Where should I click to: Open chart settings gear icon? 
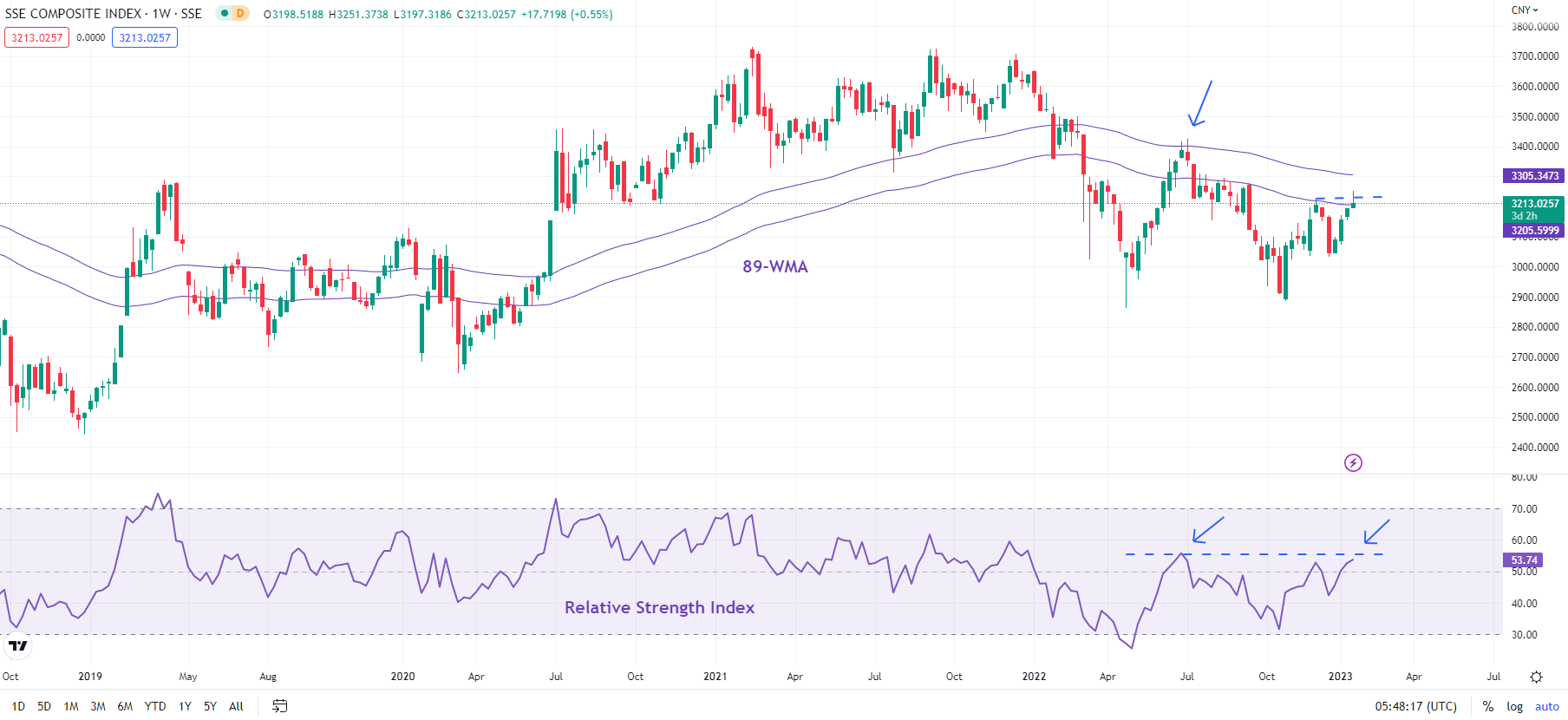[x=1536, y=677]
